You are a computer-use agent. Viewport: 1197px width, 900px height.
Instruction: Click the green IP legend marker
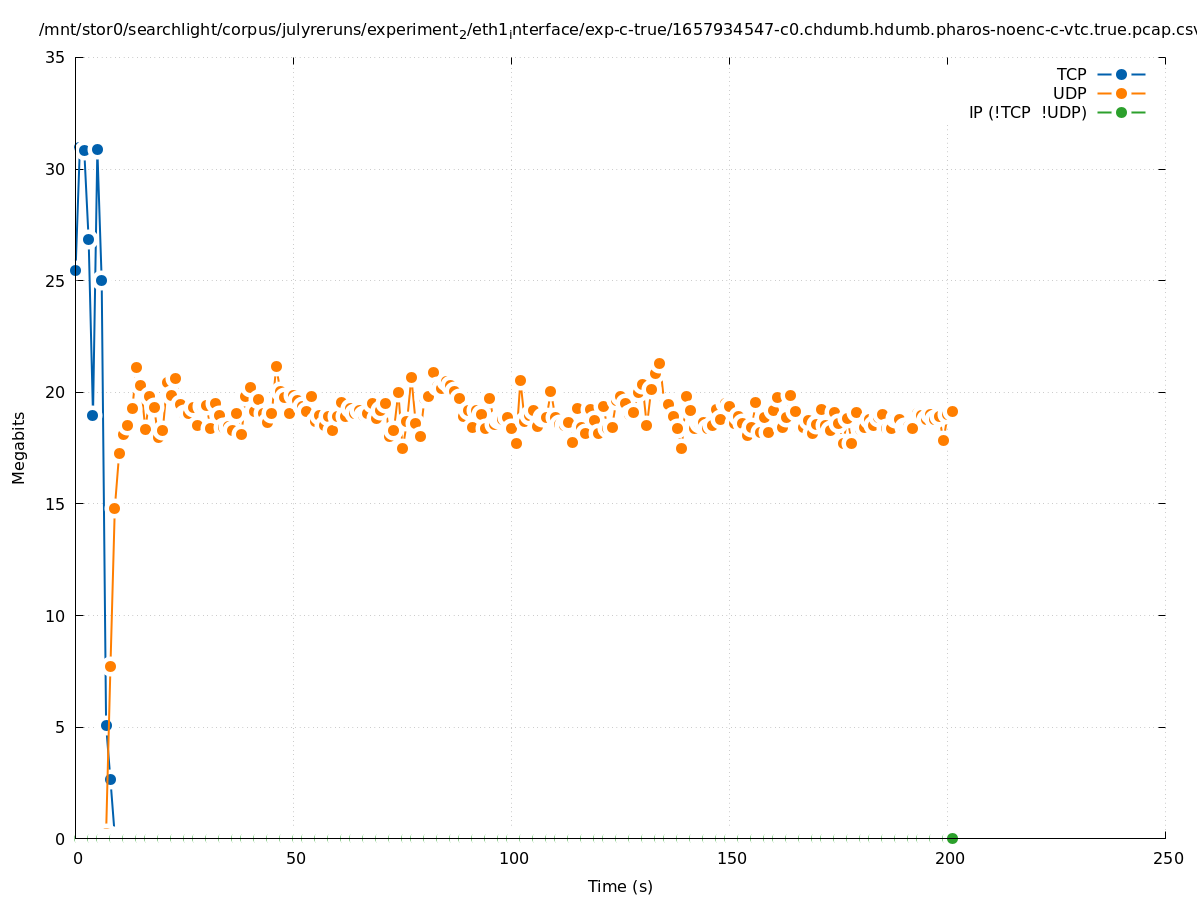coord(1121,112)
